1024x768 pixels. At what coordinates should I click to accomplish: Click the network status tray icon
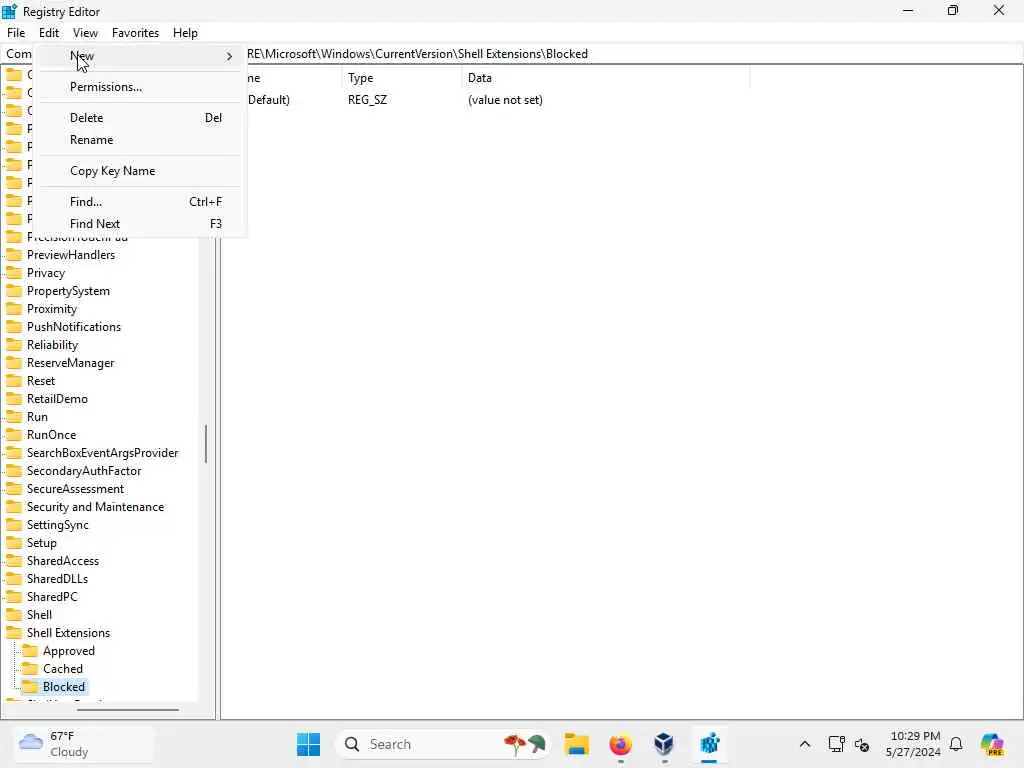pyautogui.click(x=836, y=744)
